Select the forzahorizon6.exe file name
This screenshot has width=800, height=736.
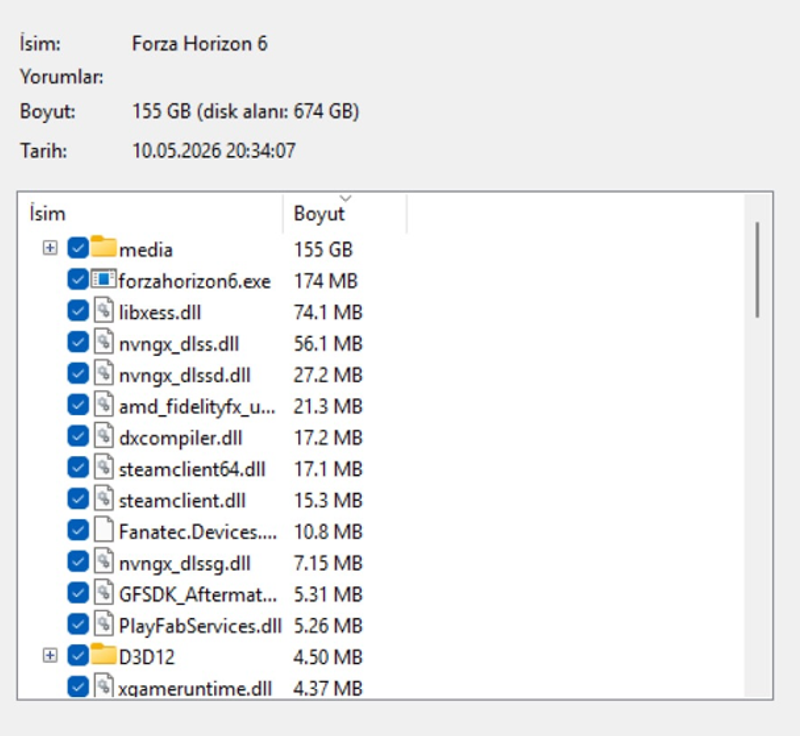point(194,281)
